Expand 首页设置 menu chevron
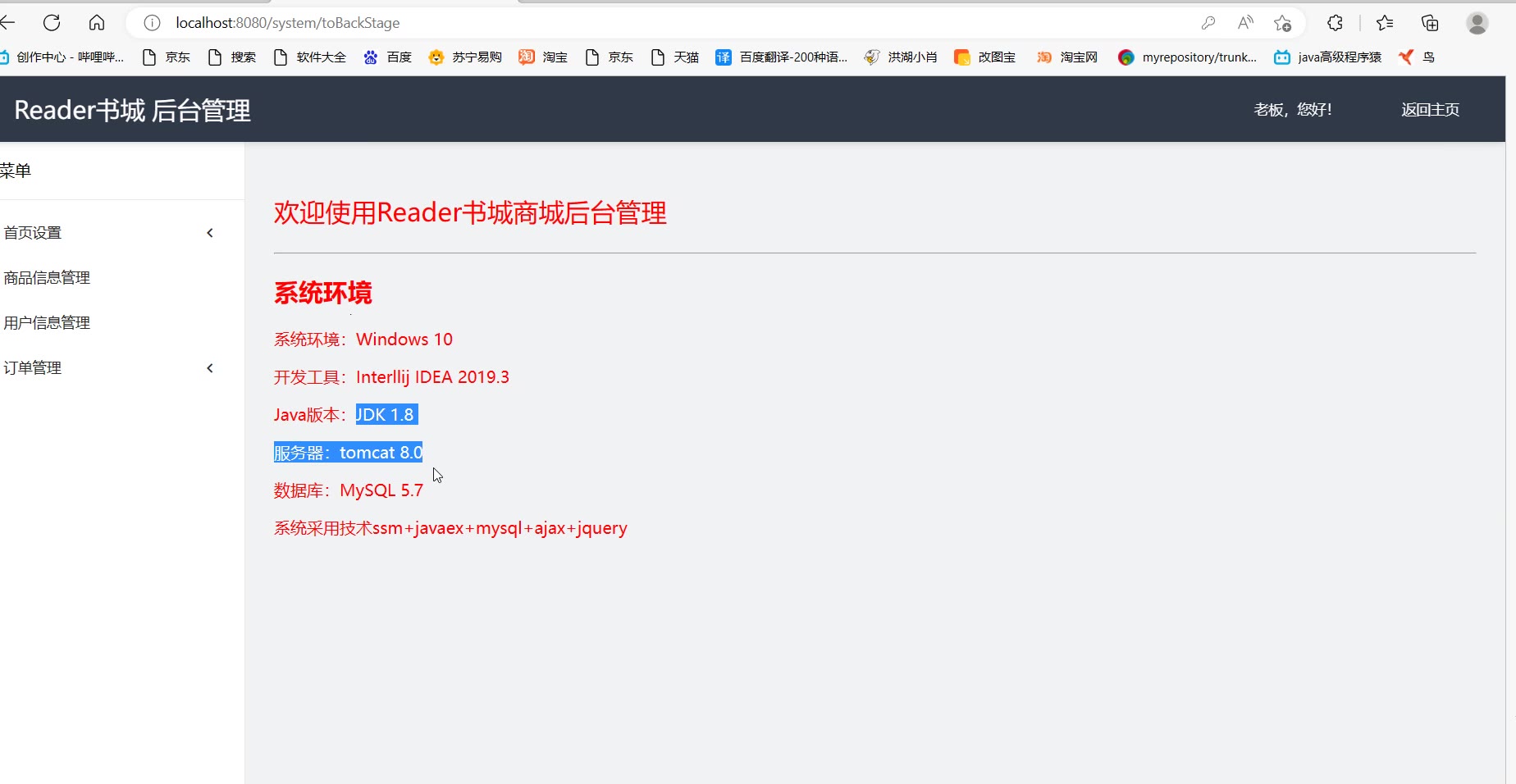 point(210,233)
